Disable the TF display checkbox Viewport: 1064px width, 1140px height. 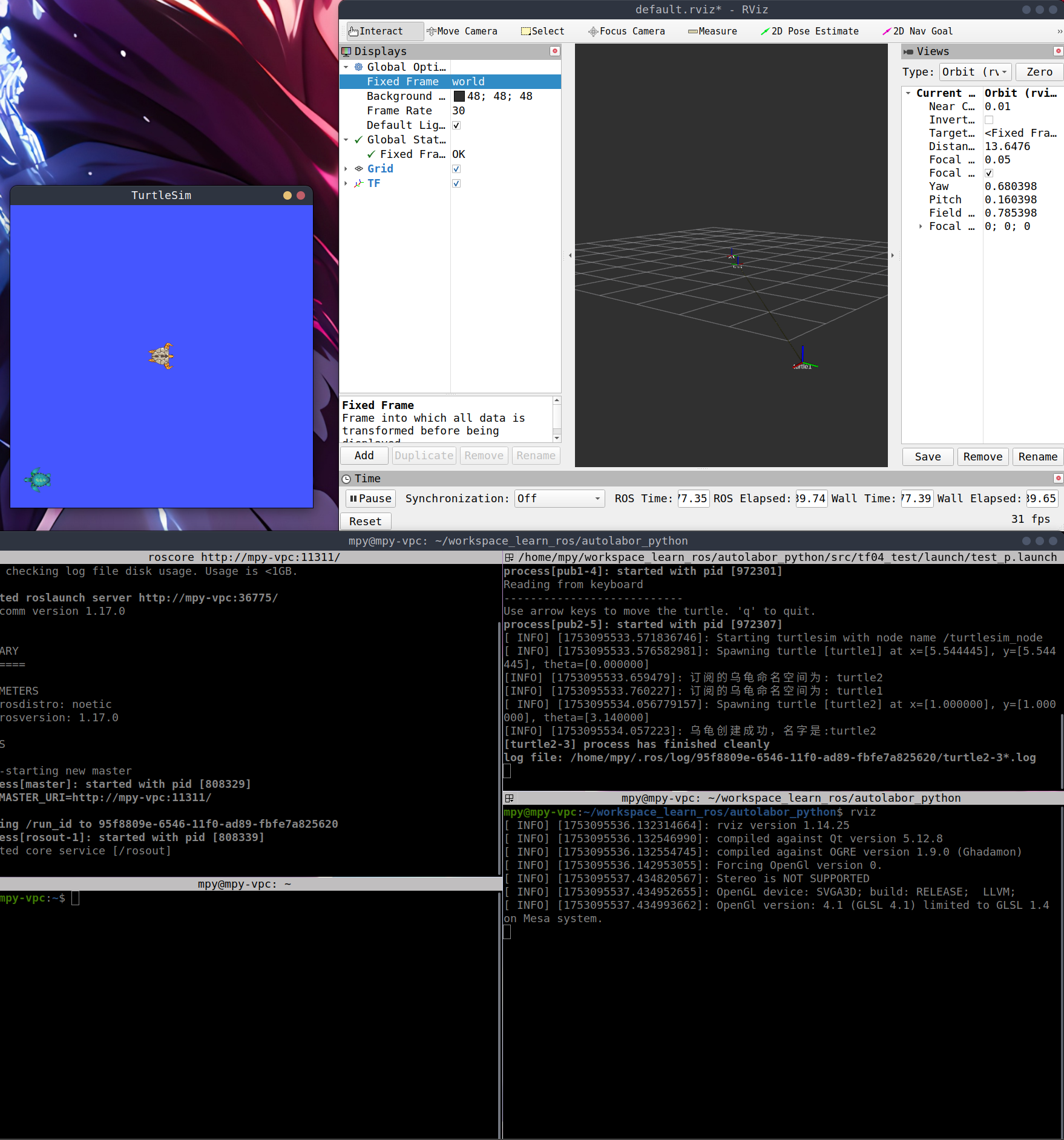(x=456, y=183)
